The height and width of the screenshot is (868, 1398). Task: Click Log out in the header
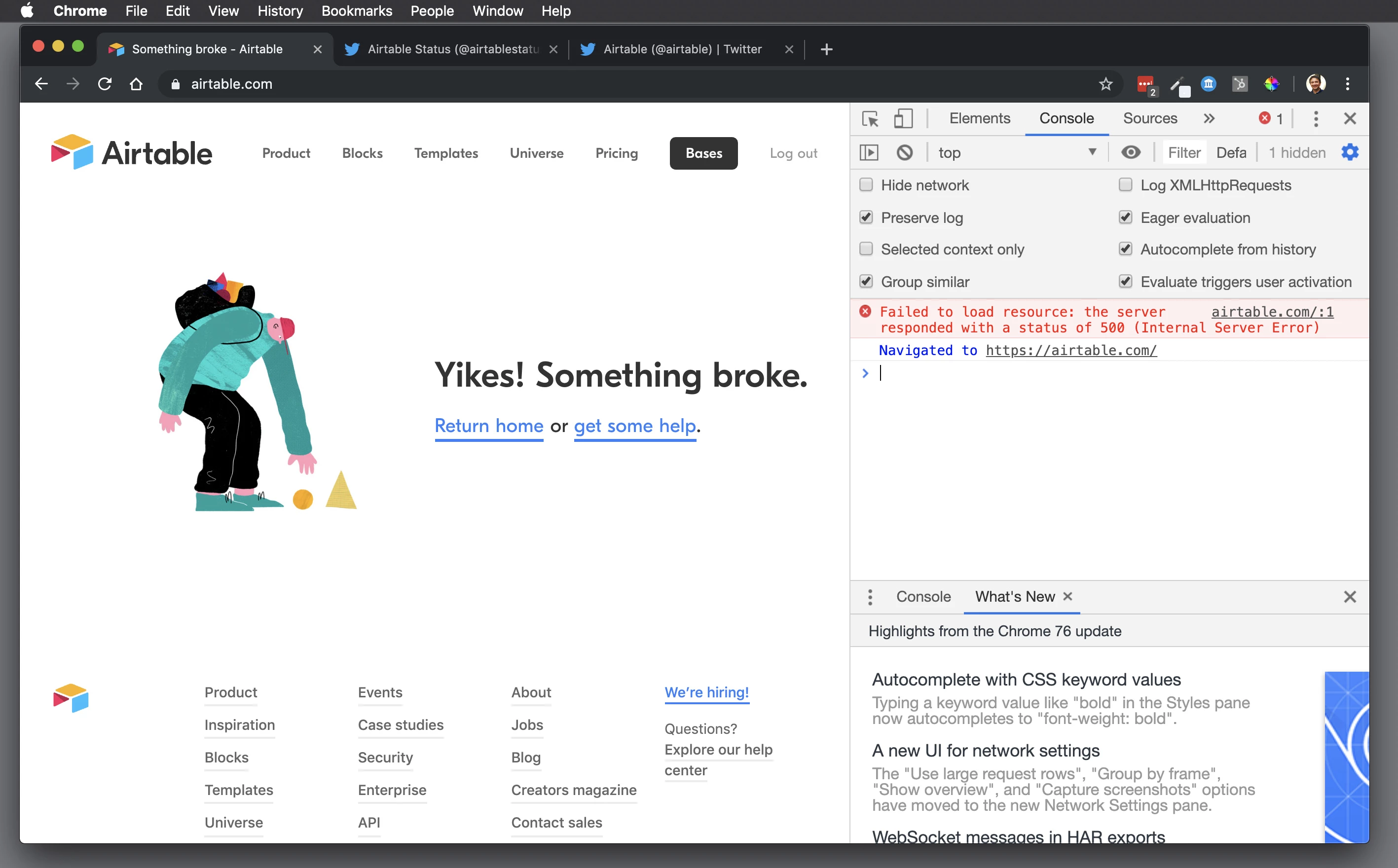coord(793,153)
